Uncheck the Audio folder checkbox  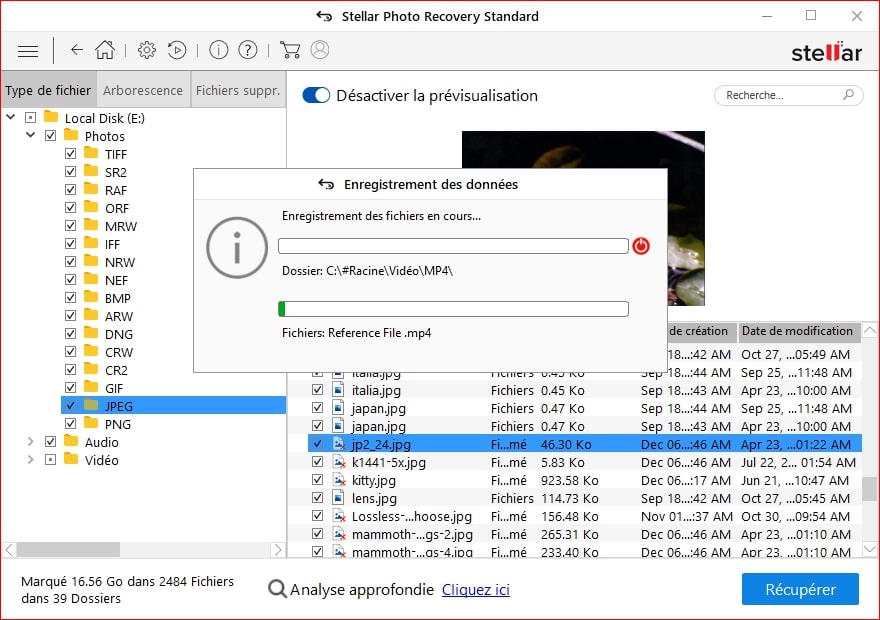(x=51, y=442)
